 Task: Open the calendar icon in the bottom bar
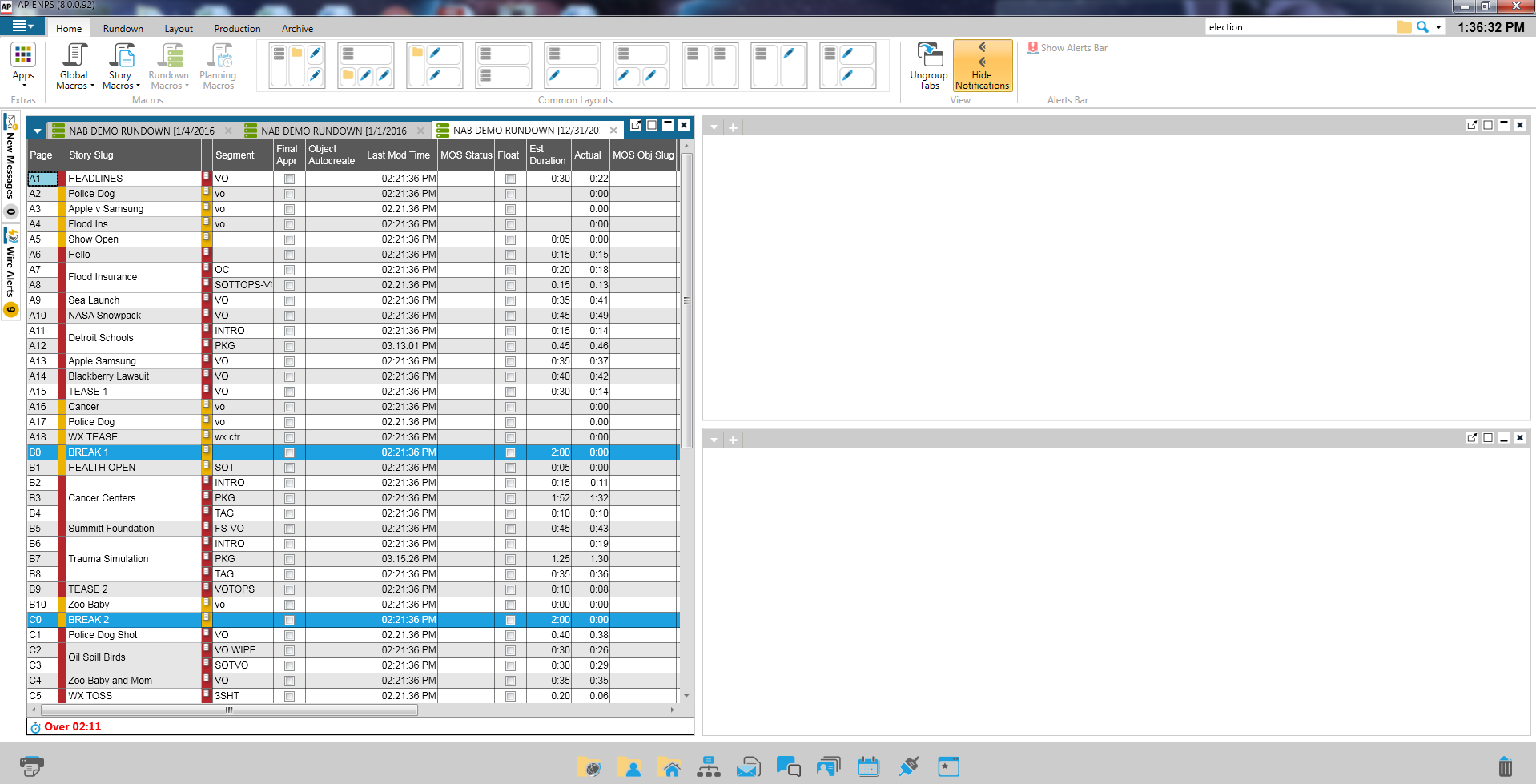click(x=869, y=766)
